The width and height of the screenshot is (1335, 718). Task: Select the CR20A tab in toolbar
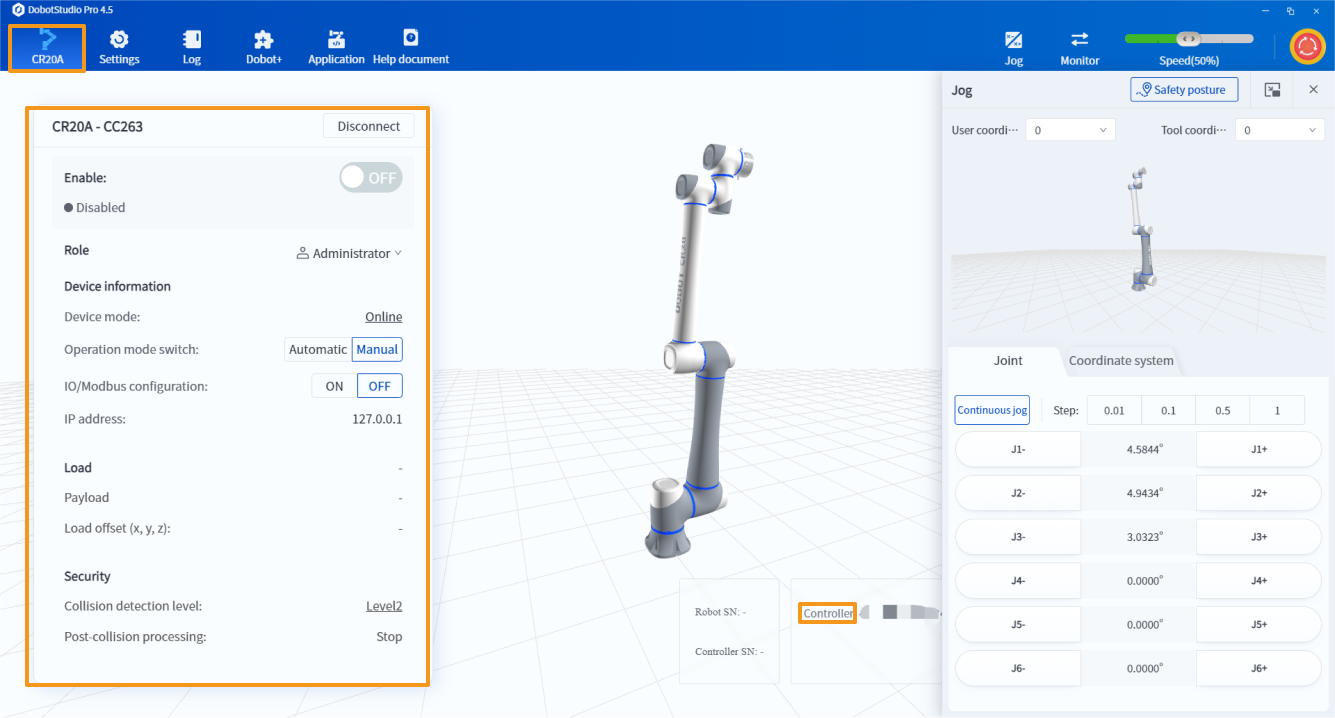pyautogui.click(x=47, y=48)
